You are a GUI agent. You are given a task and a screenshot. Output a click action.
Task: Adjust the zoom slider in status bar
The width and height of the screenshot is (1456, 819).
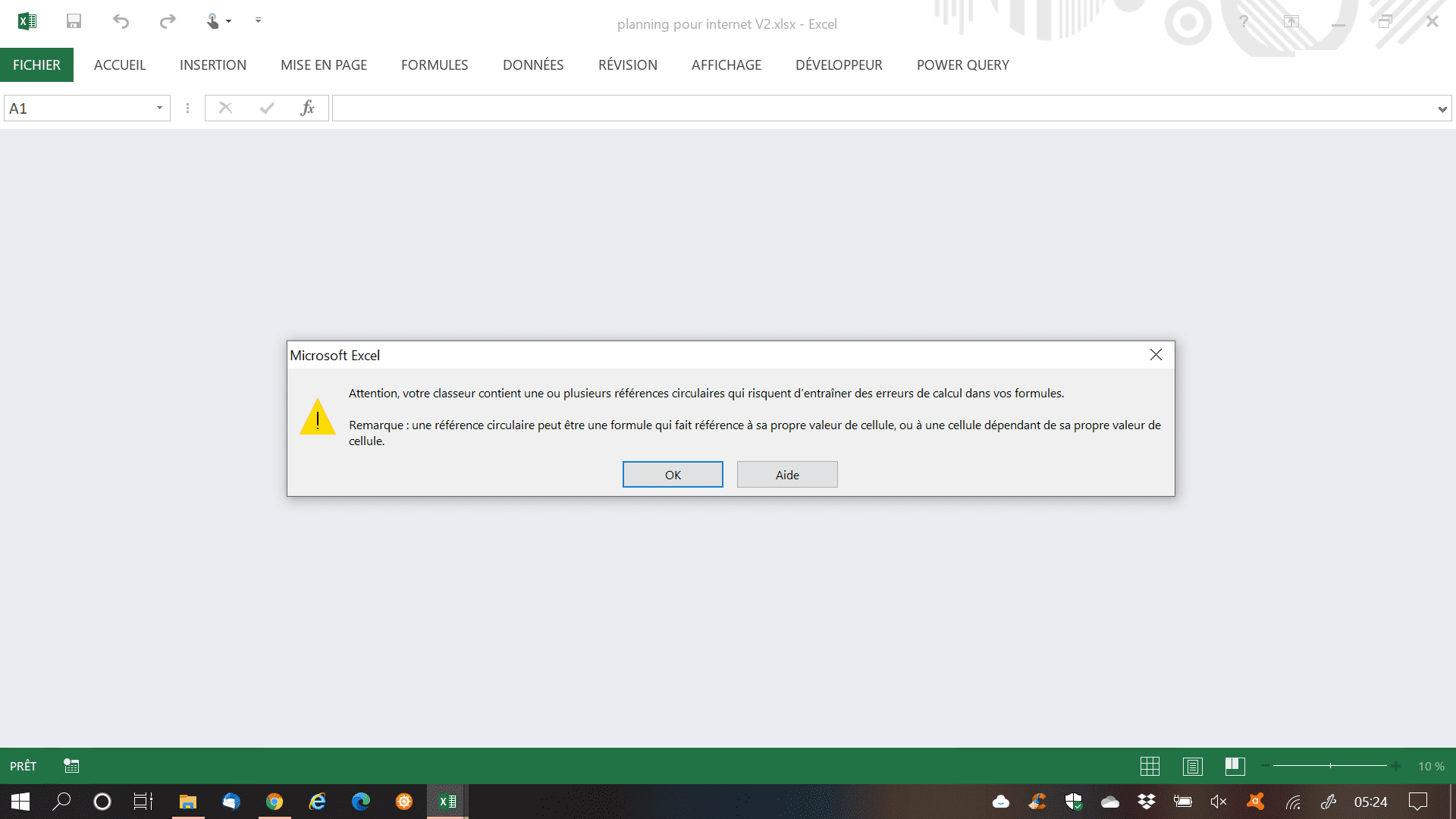1330,766
